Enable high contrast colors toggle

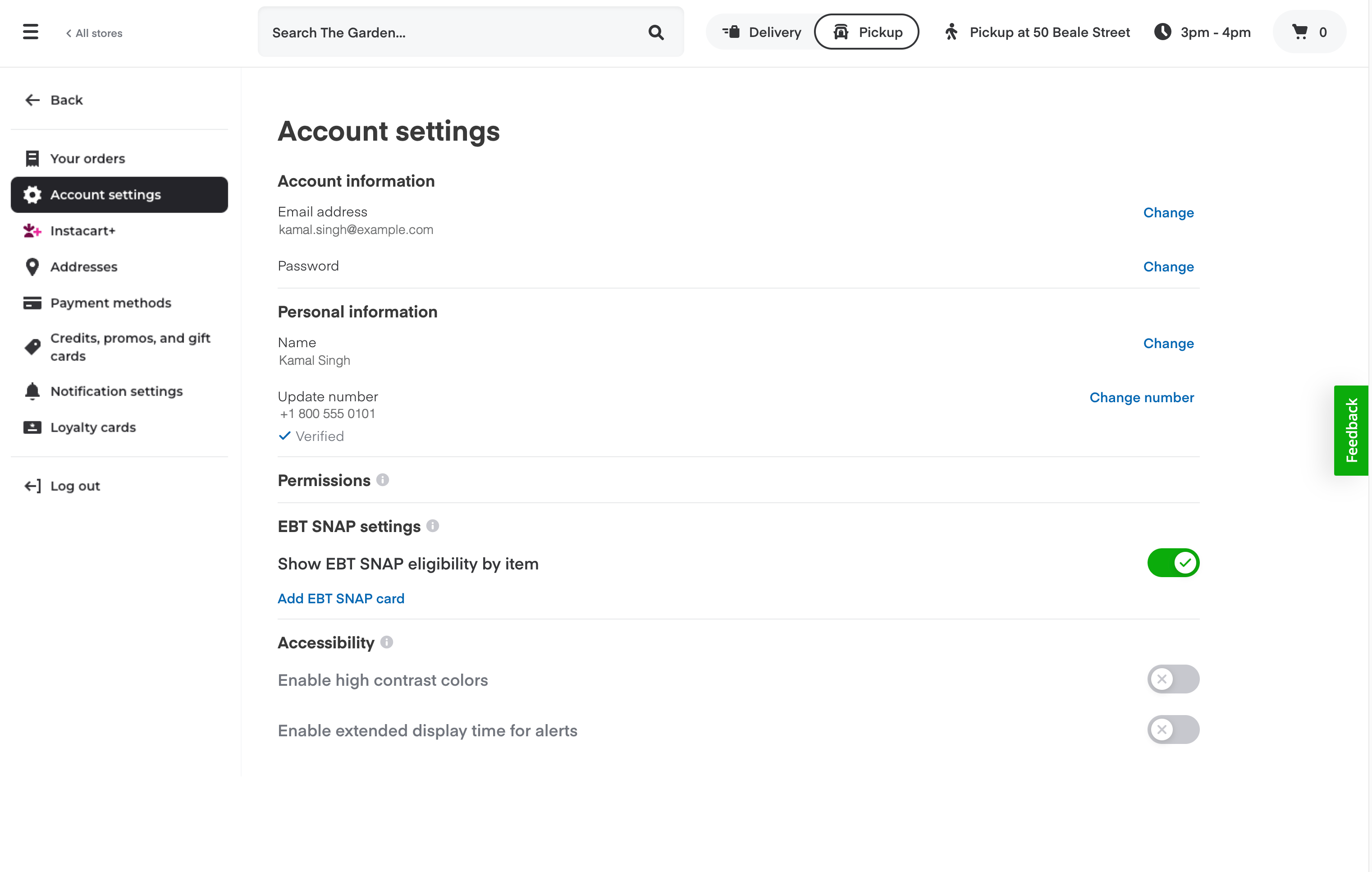point(1173,679)
